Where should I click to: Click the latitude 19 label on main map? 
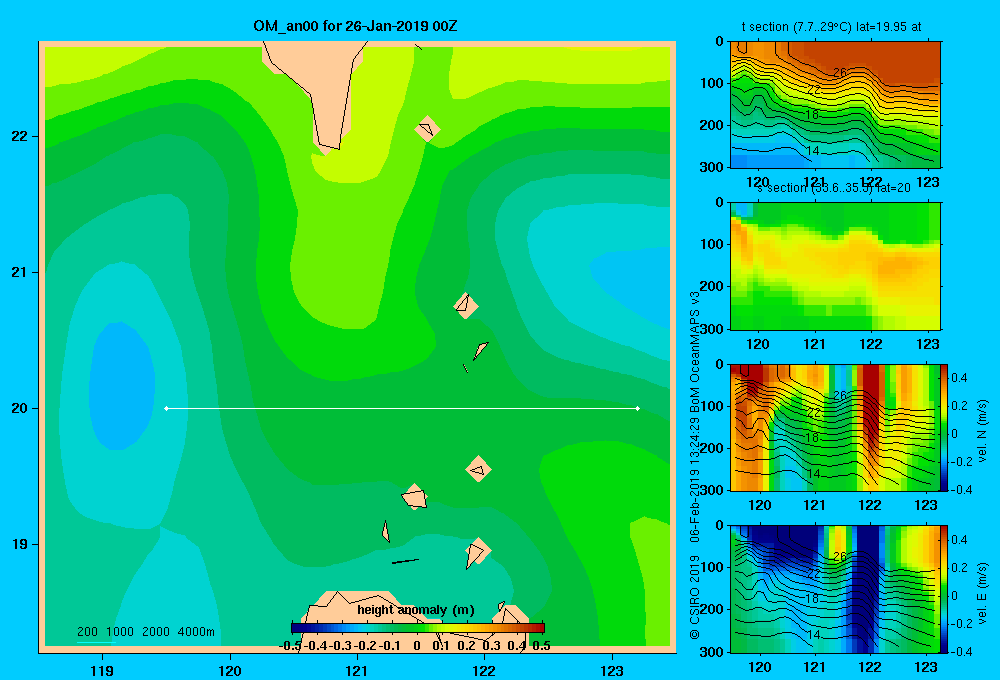(x=20, y=544)
